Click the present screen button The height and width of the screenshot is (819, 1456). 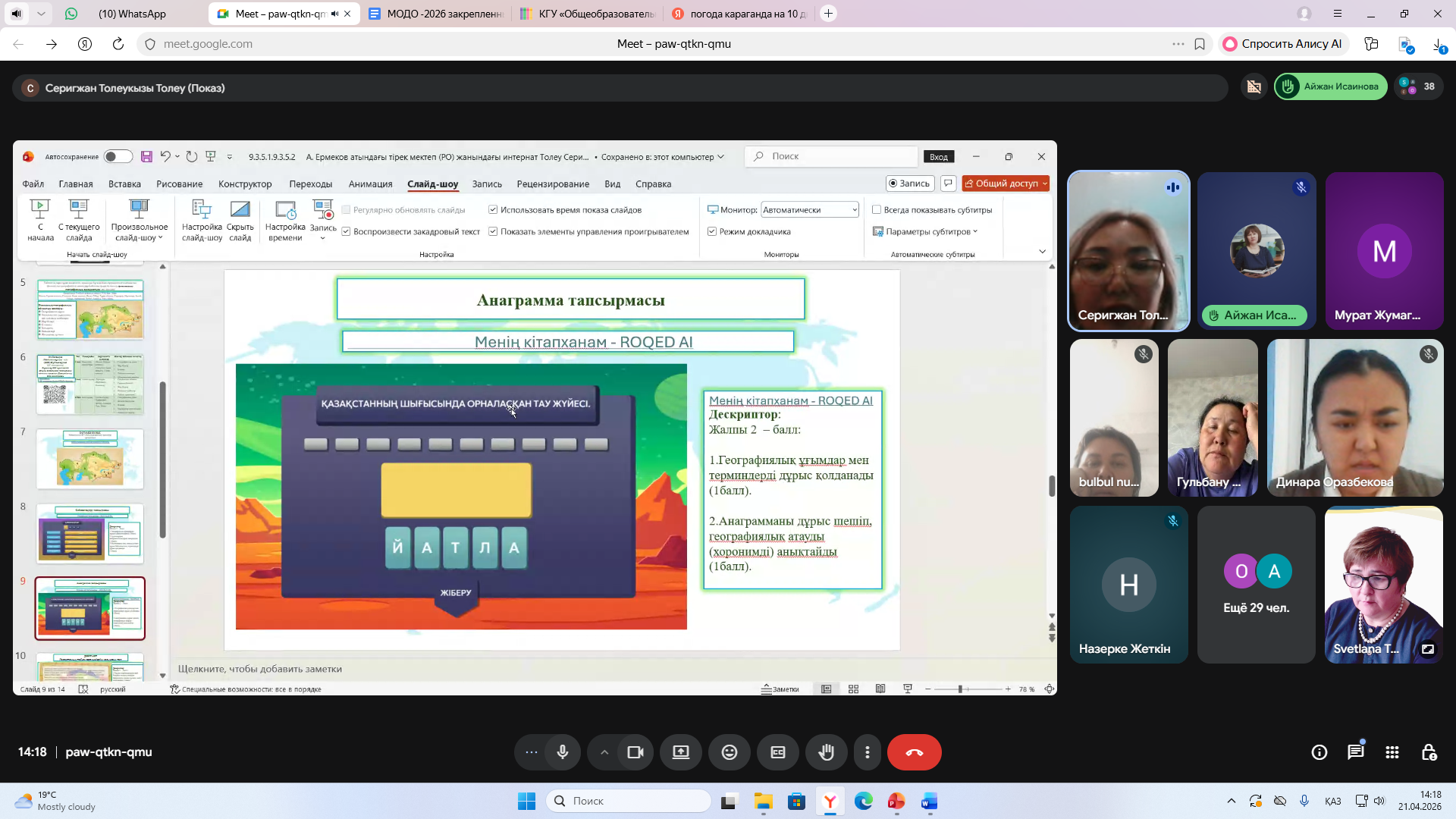click(681, 752)
